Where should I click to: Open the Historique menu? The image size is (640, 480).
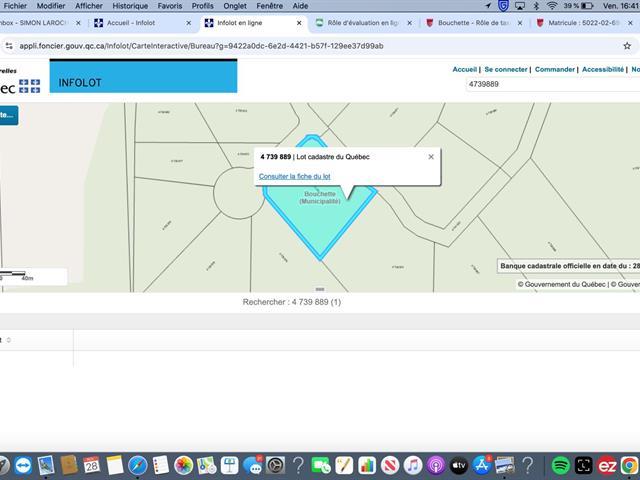point(130,6)
